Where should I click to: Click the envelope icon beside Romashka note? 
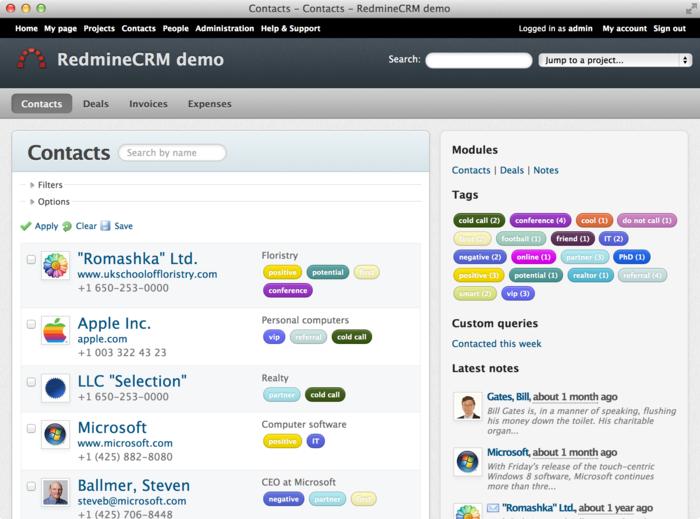coord(493,508)
